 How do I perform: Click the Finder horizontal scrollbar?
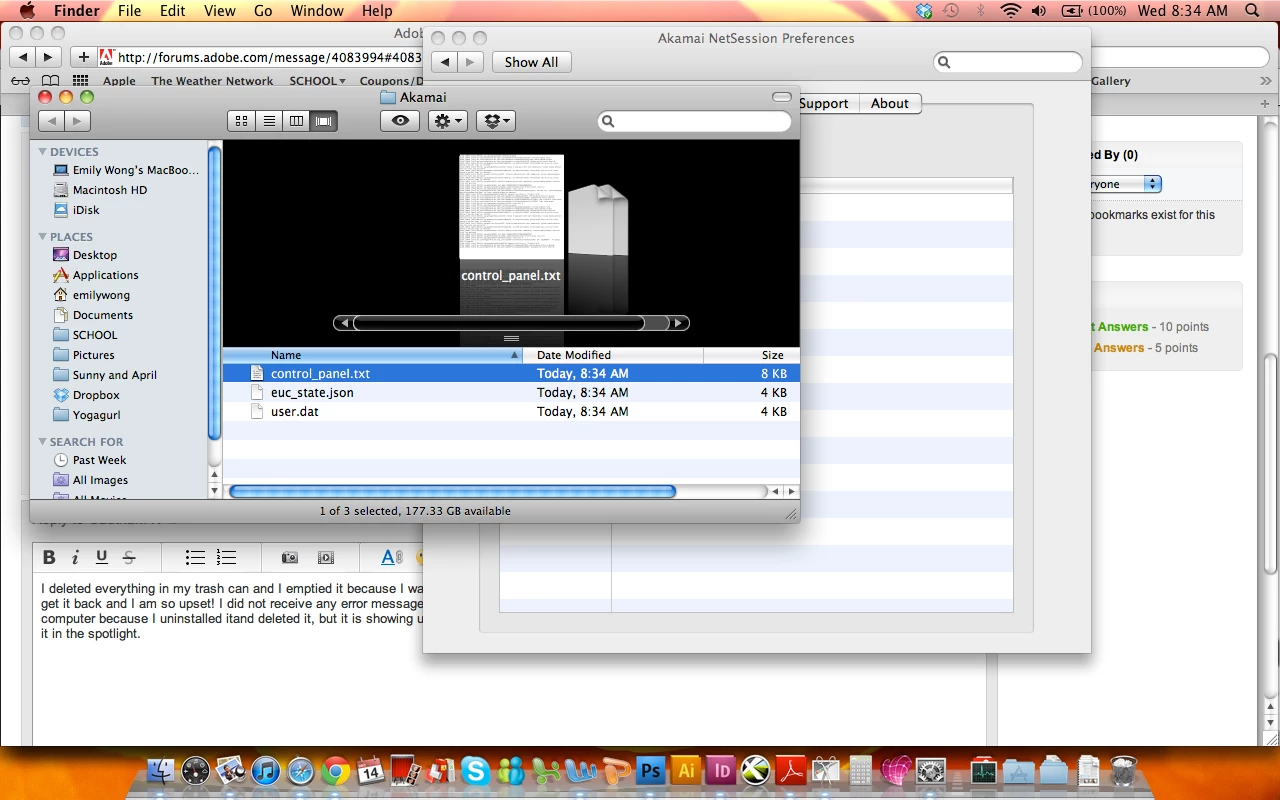click(x=453, y=492)
